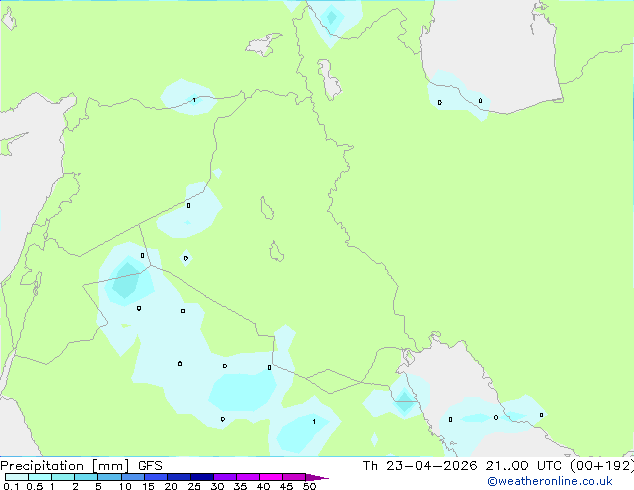This screenshot has width=634, height=490.
Task: Click the '45' legend scale label
Action: pyautogui.click(x=286, y=486)
